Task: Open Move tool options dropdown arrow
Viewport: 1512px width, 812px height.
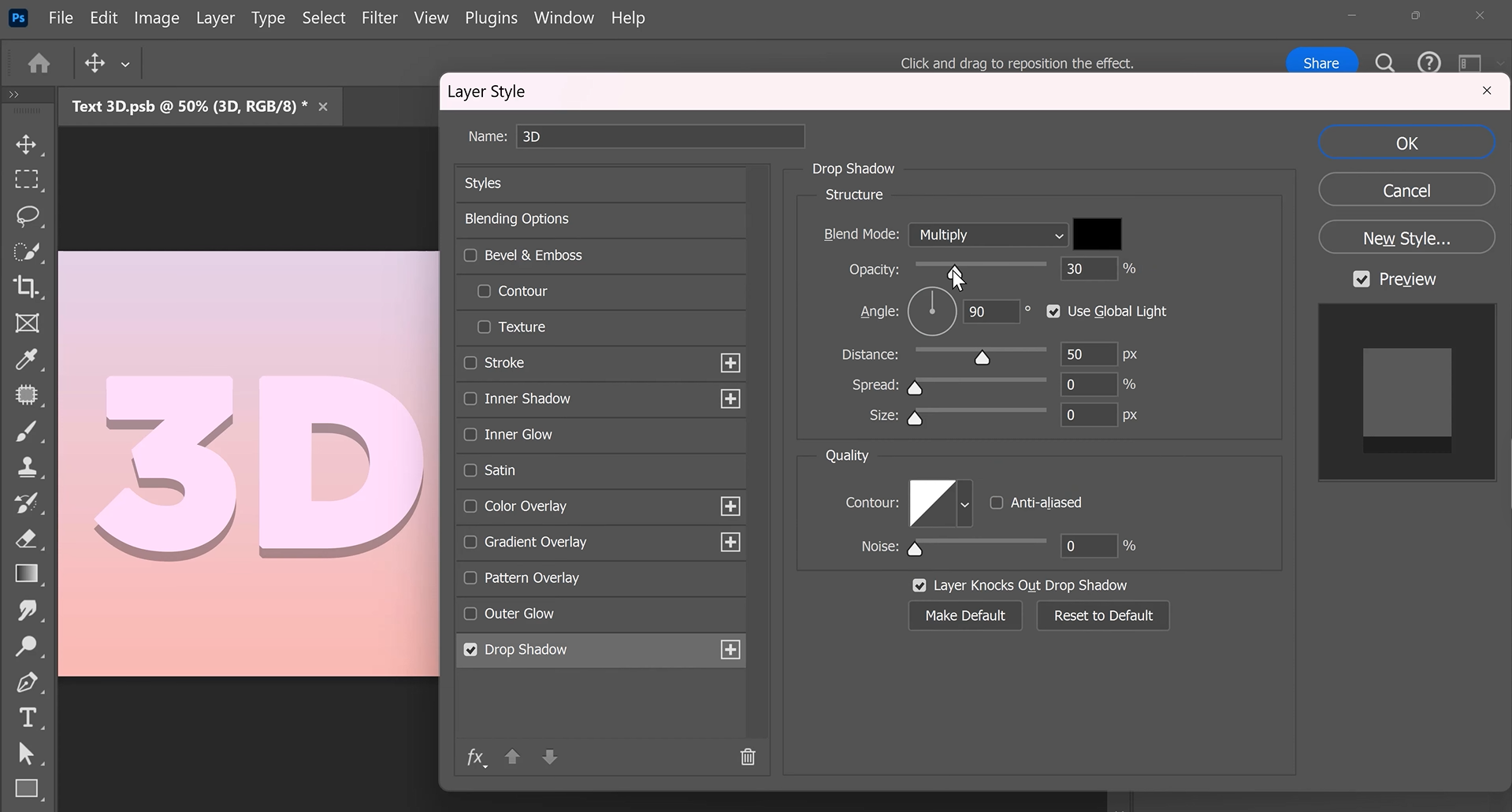Action: 125,65
